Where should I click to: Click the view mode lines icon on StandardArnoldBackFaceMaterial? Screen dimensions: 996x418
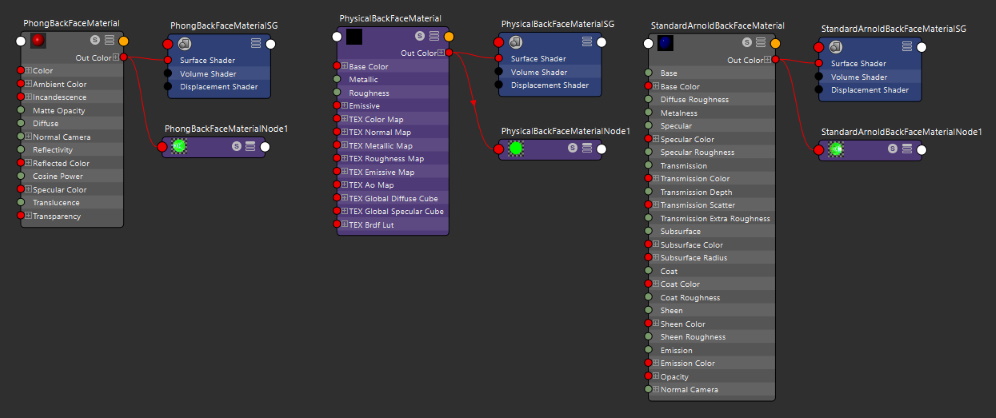[761, 43]
